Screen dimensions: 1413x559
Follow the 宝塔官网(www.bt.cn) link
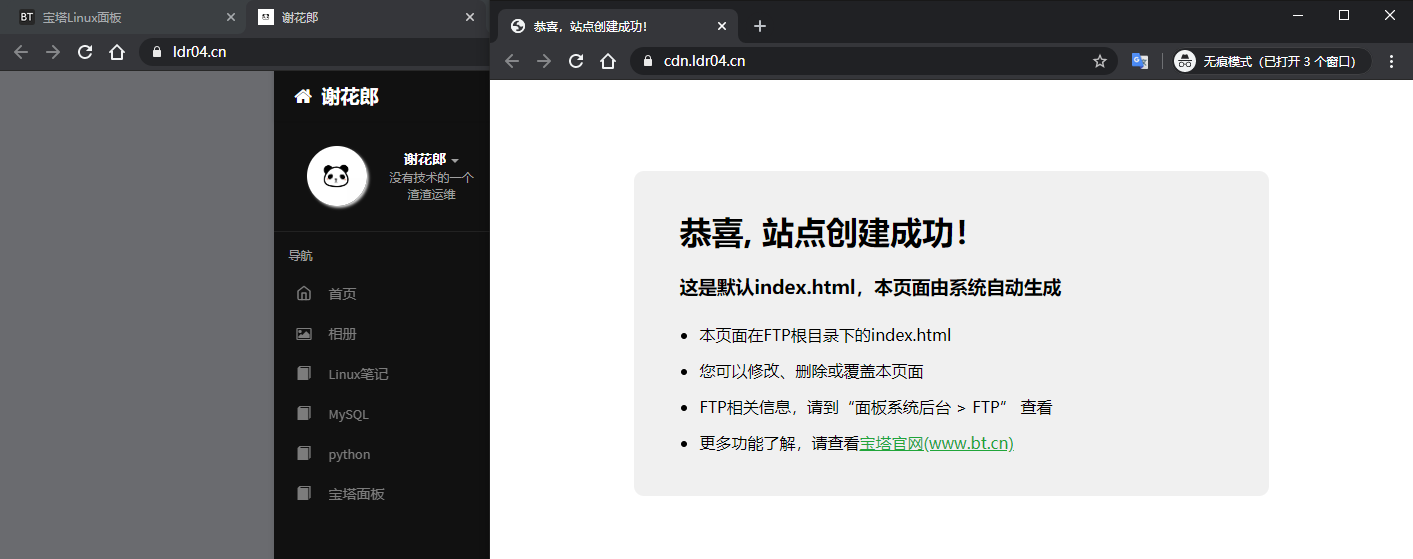click(936, 443)
